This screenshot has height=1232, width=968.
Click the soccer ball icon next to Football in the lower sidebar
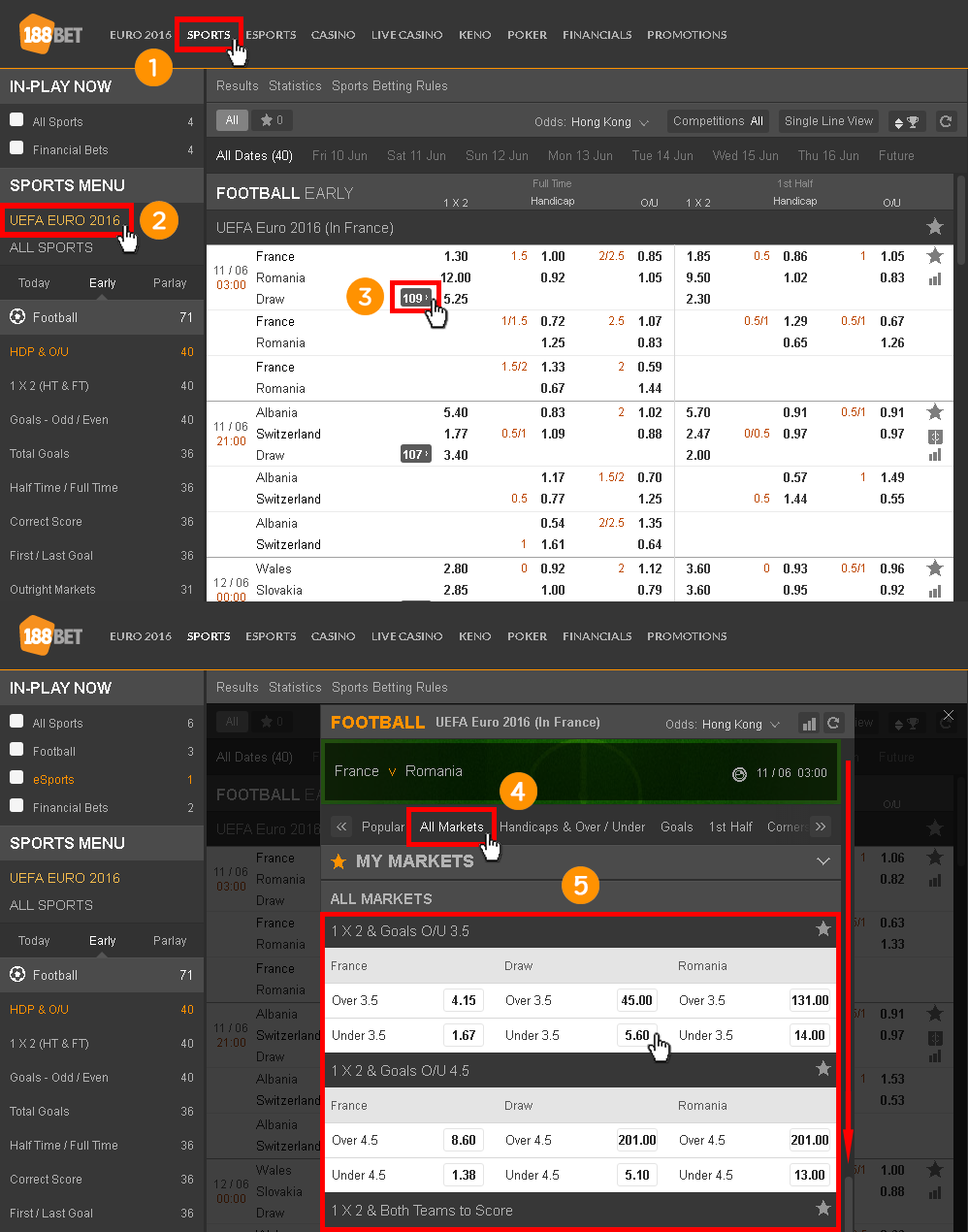coord(17,974)
